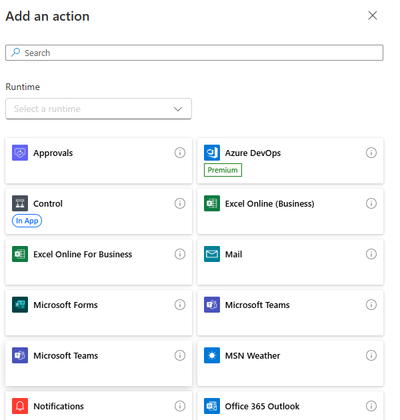The image size is (400, 420).
Task: Show info for Excel Online For Business
Action: (180, 254)
